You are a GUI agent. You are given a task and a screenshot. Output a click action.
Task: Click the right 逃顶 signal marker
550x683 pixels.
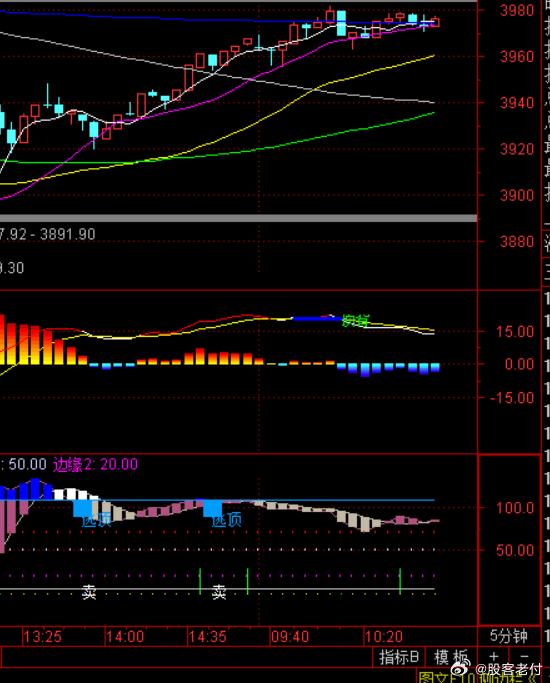point(226,520)
